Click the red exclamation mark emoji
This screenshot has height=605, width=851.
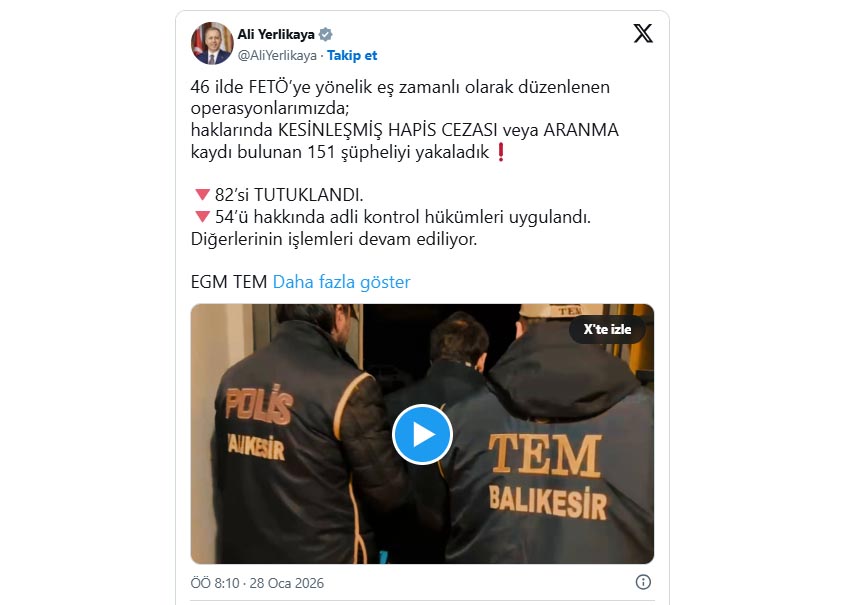point(501,152)
